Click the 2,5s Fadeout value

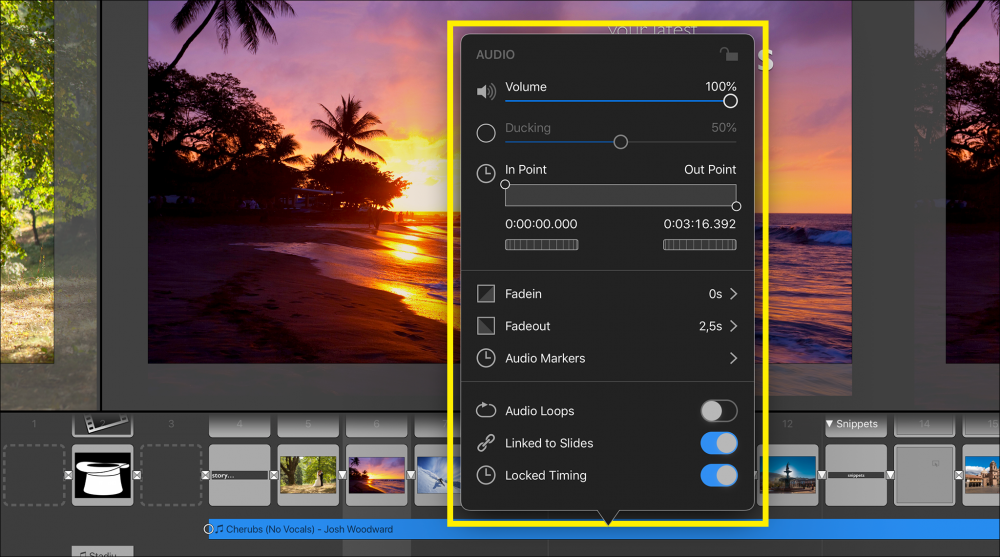(710, 326)
